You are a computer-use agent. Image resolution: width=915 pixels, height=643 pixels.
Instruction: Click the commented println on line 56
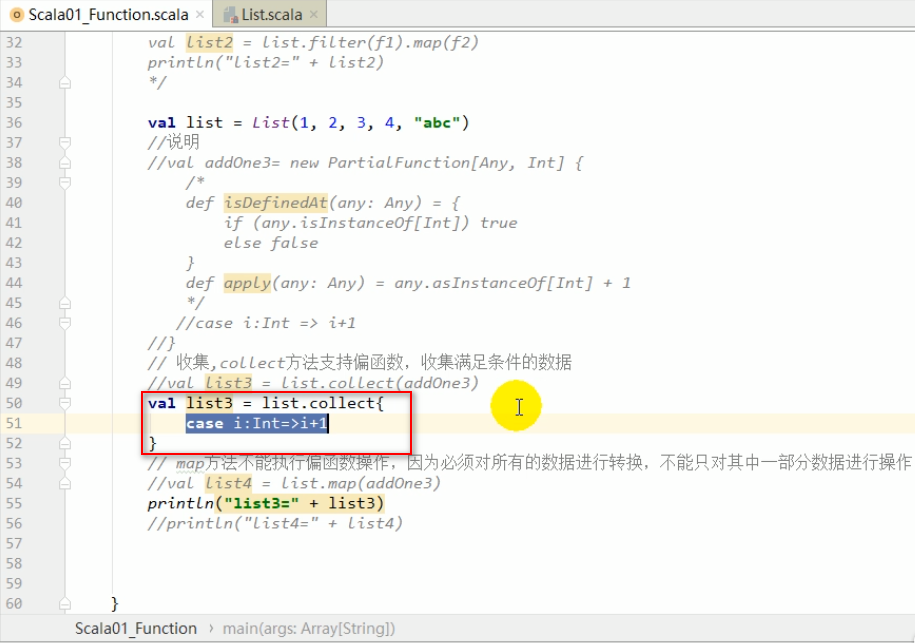(275, 523)
